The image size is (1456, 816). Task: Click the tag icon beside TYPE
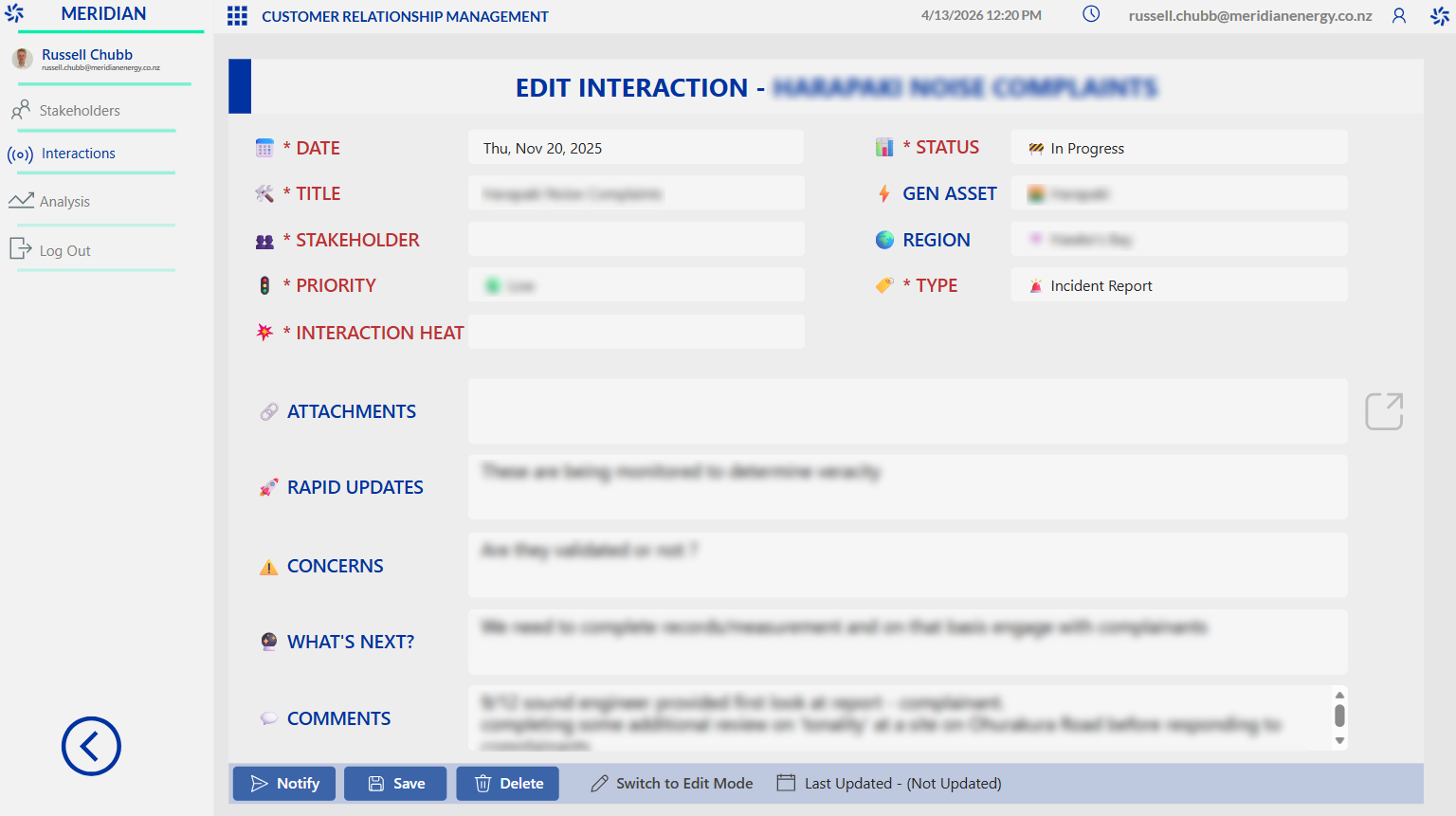tap(884, 285)
